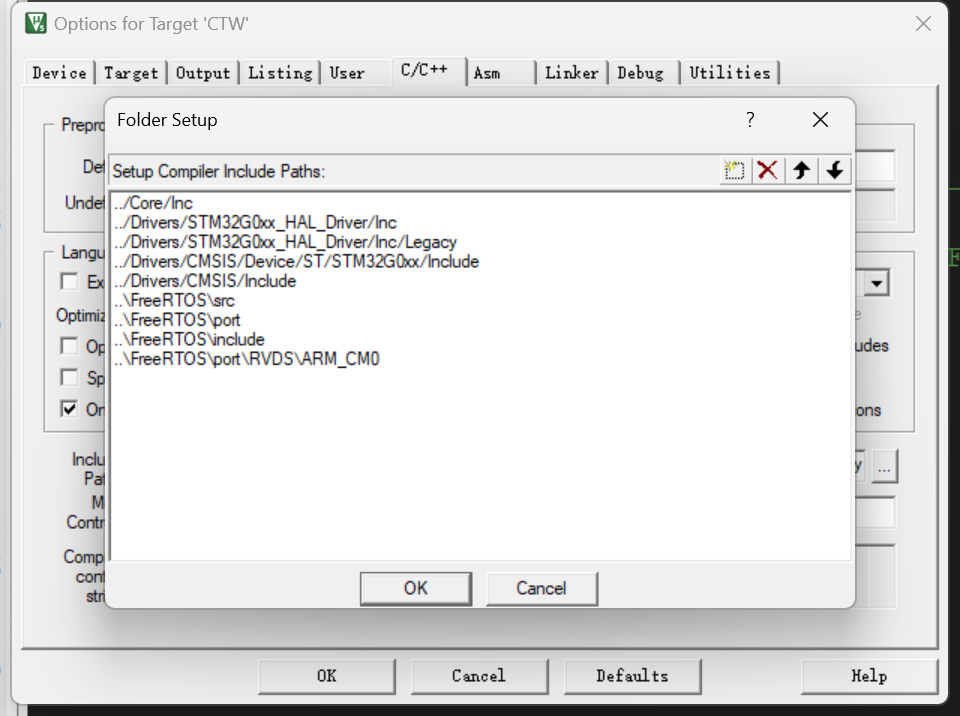Click the Help button
Screen dimensions: 960x716
click(x=869, y=676)
